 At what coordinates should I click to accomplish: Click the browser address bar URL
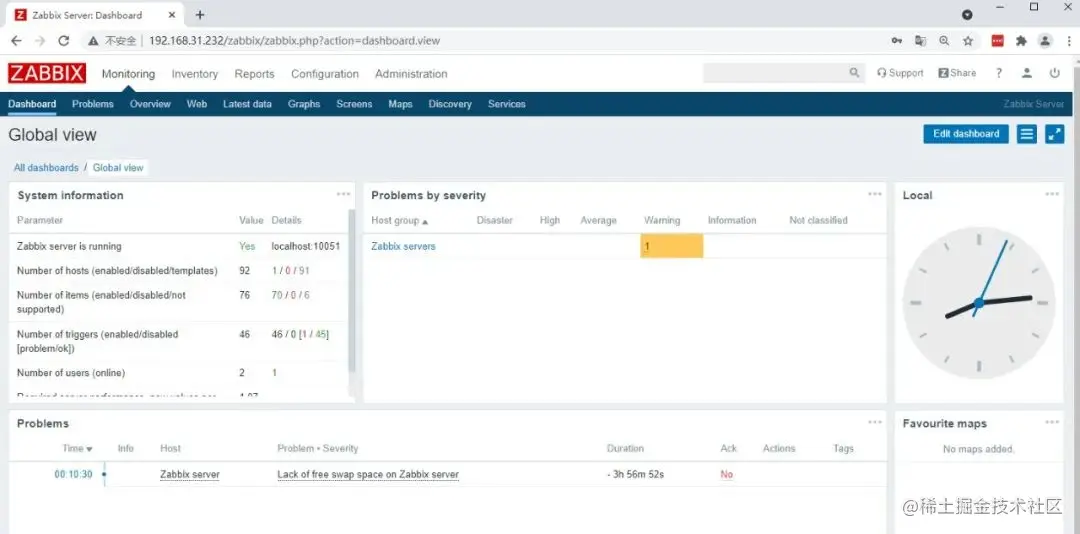coord(294,41)
